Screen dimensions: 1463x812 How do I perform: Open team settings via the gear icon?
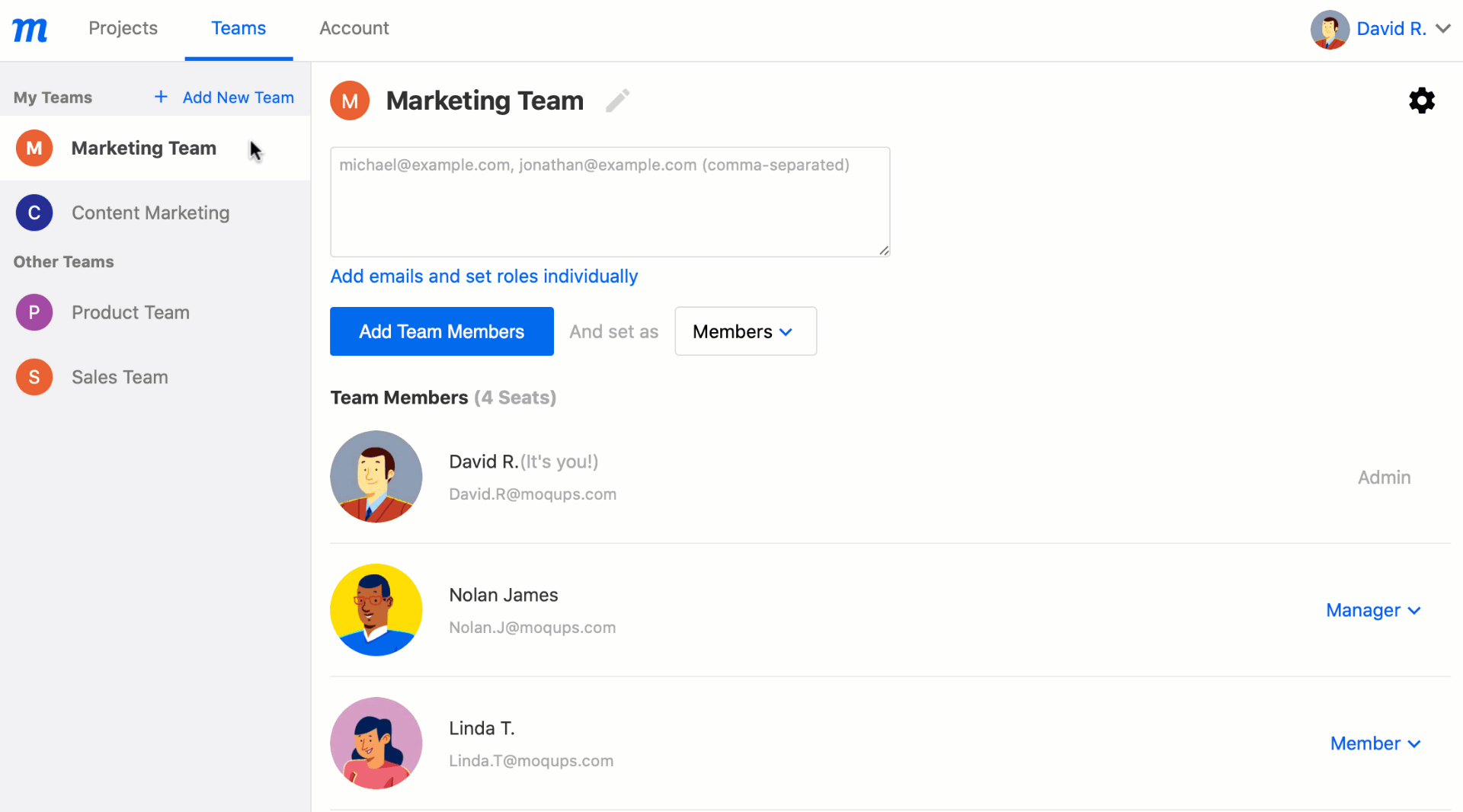[1422, 100]
